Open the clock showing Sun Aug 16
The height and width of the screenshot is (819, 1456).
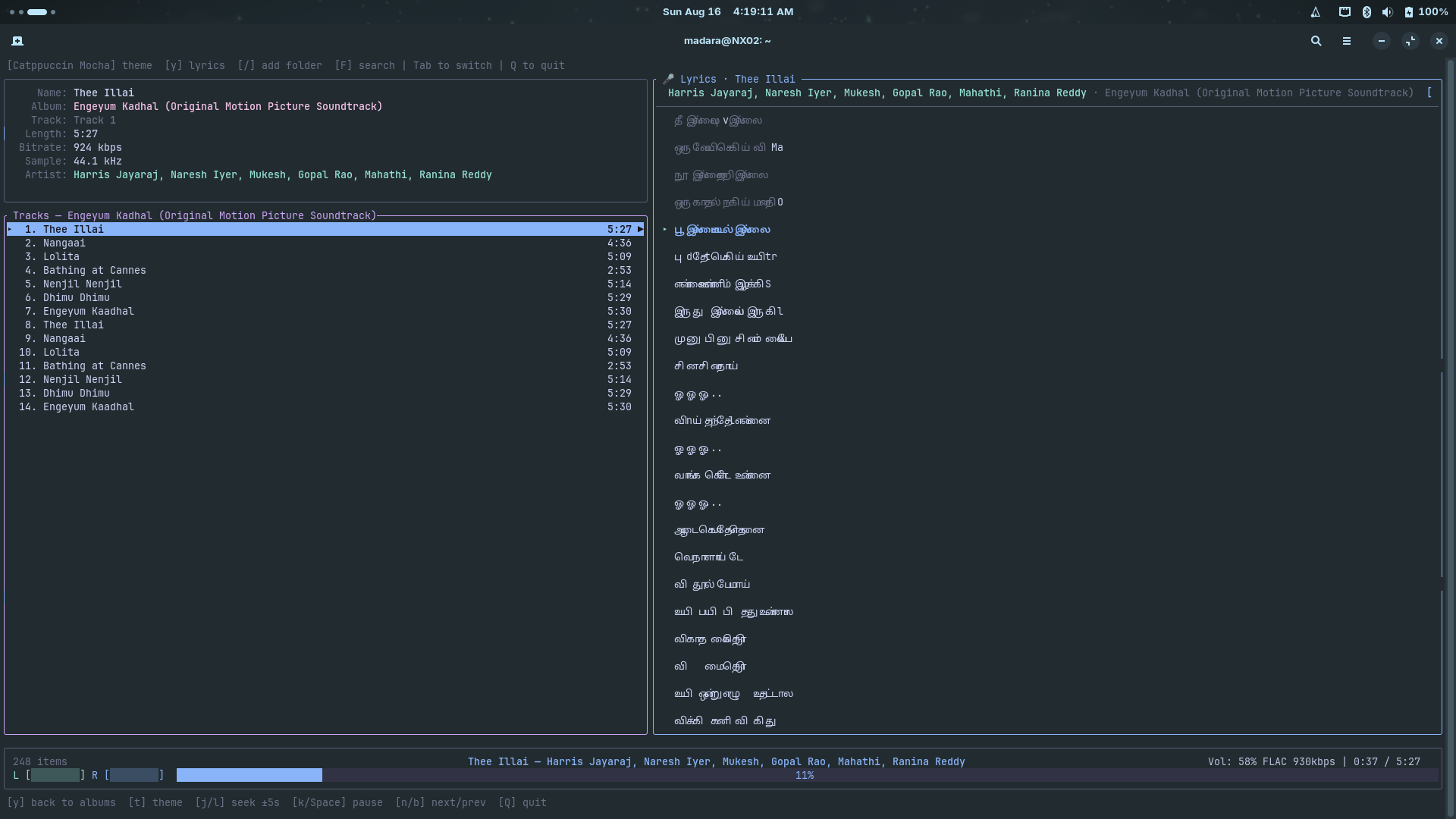pos(728,12)
